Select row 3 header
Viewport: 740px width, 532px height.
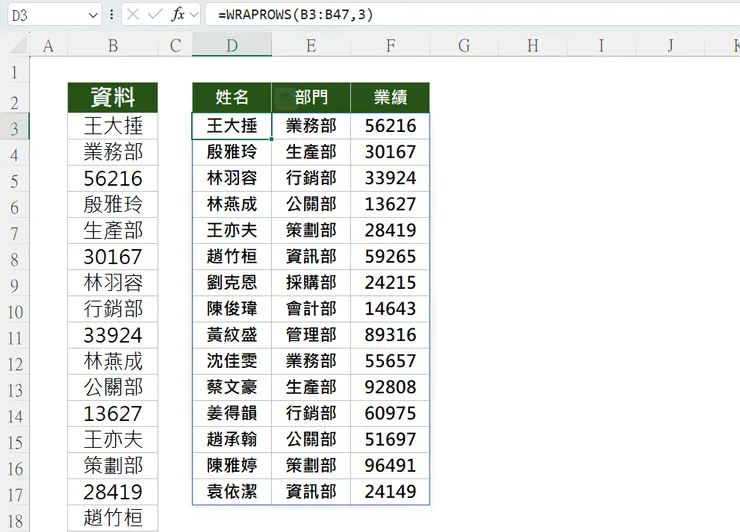coord(15,128)
